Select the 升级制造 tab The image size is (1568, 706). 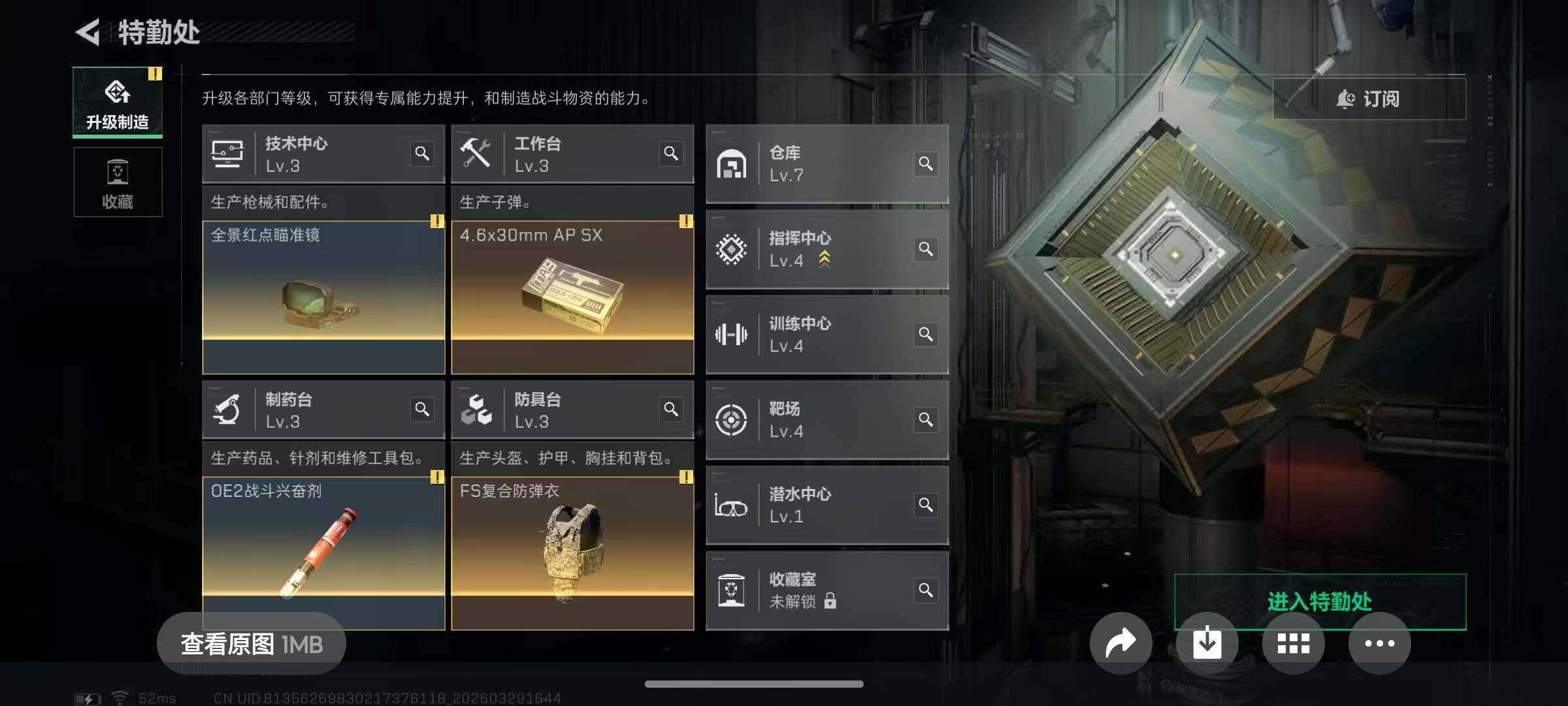point(118,103)
